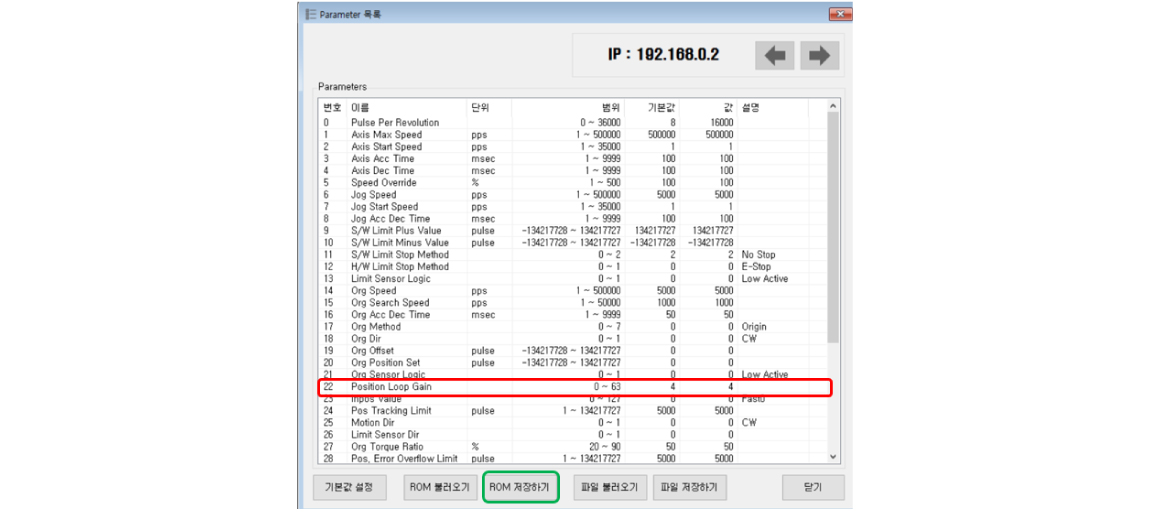This screenshot has height=514, width=1150.
Task: Select the Axis Start Speed parameter
Action: (572, 147)
